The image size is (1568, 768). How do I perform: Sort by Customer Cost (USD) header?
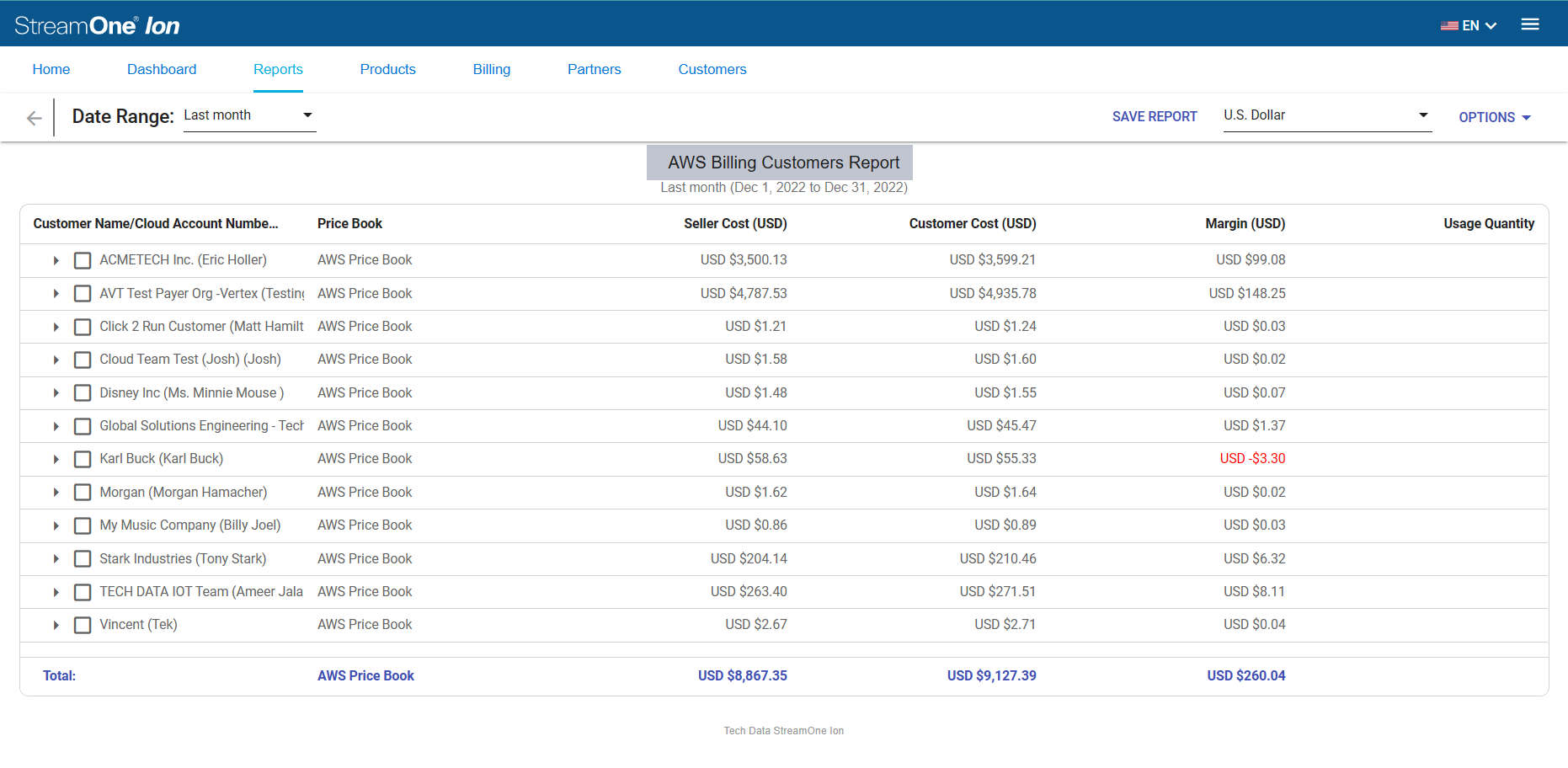973,224
